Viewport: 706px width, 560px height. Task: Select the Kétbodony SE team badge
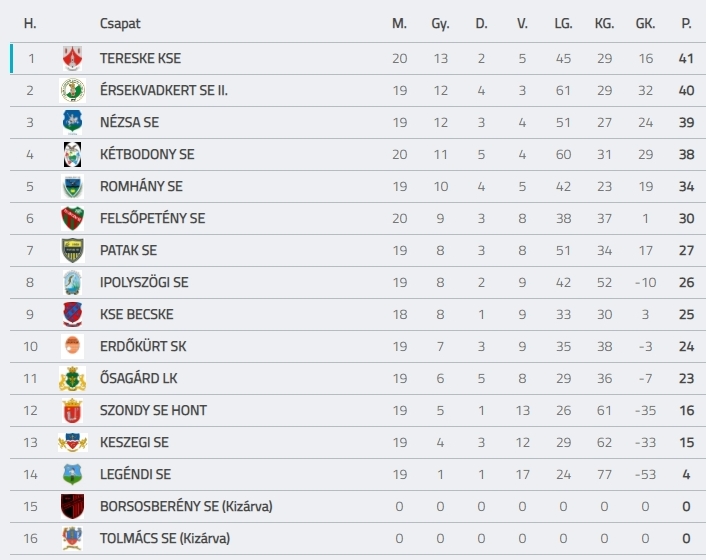(72, 154)
